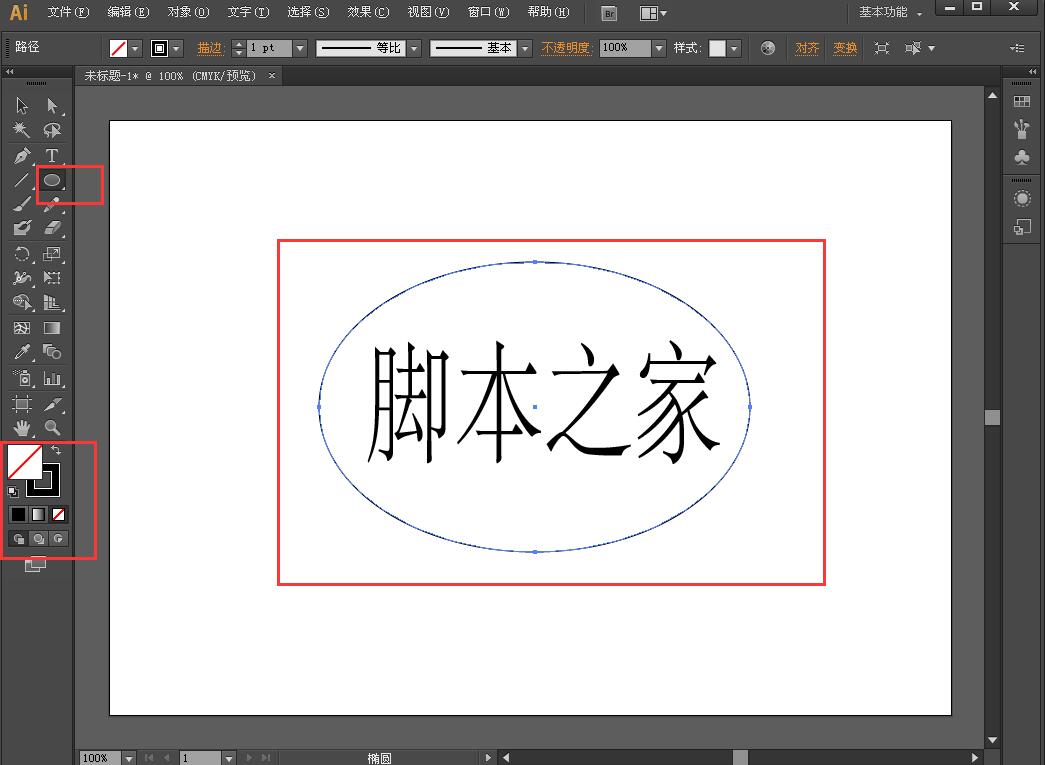The height and width of the screenshot is (765, 1045).
Task: Open brush definition 基本 dropdown
Action: [525, 48]
